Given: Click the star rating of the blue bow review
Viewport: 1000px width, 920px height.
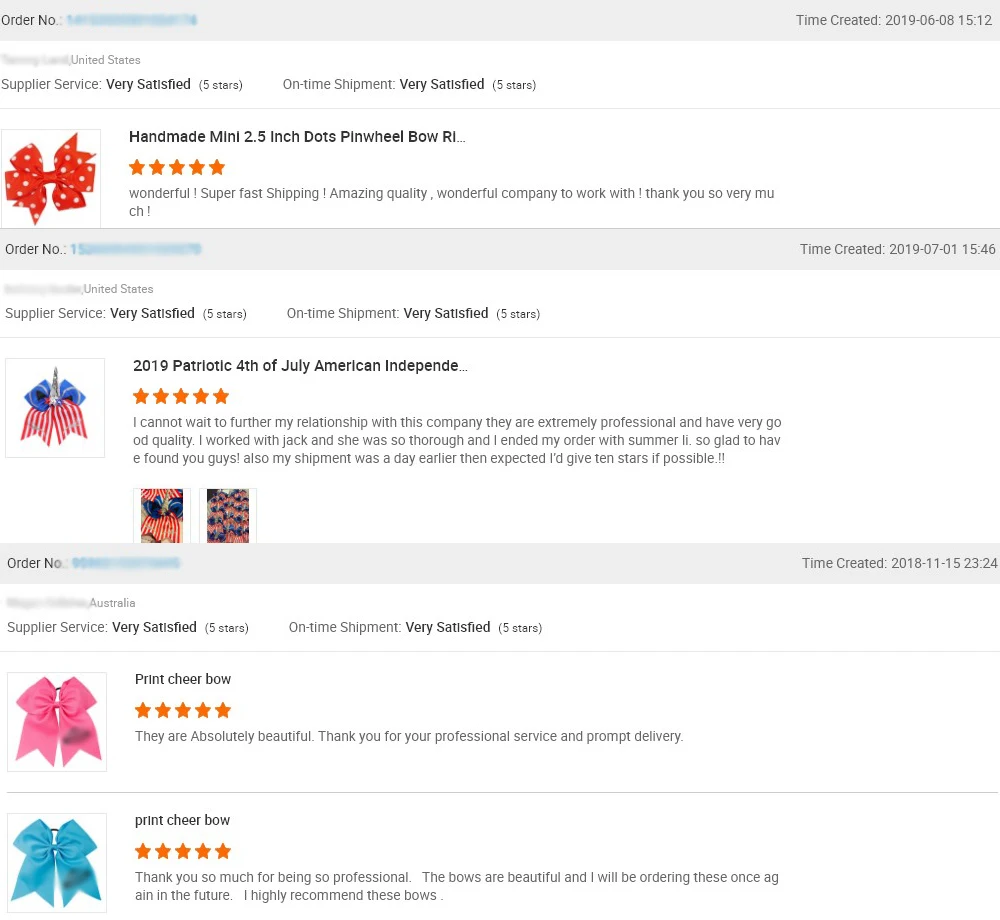Looking at the screenshot, I should [x=183, y=851].
